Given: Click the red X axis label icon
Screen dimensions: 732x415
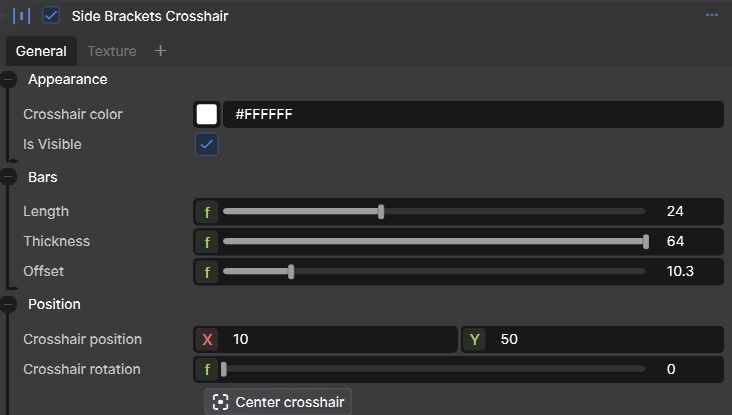Looking at the screenshot, I should click(x=207, y=339).
